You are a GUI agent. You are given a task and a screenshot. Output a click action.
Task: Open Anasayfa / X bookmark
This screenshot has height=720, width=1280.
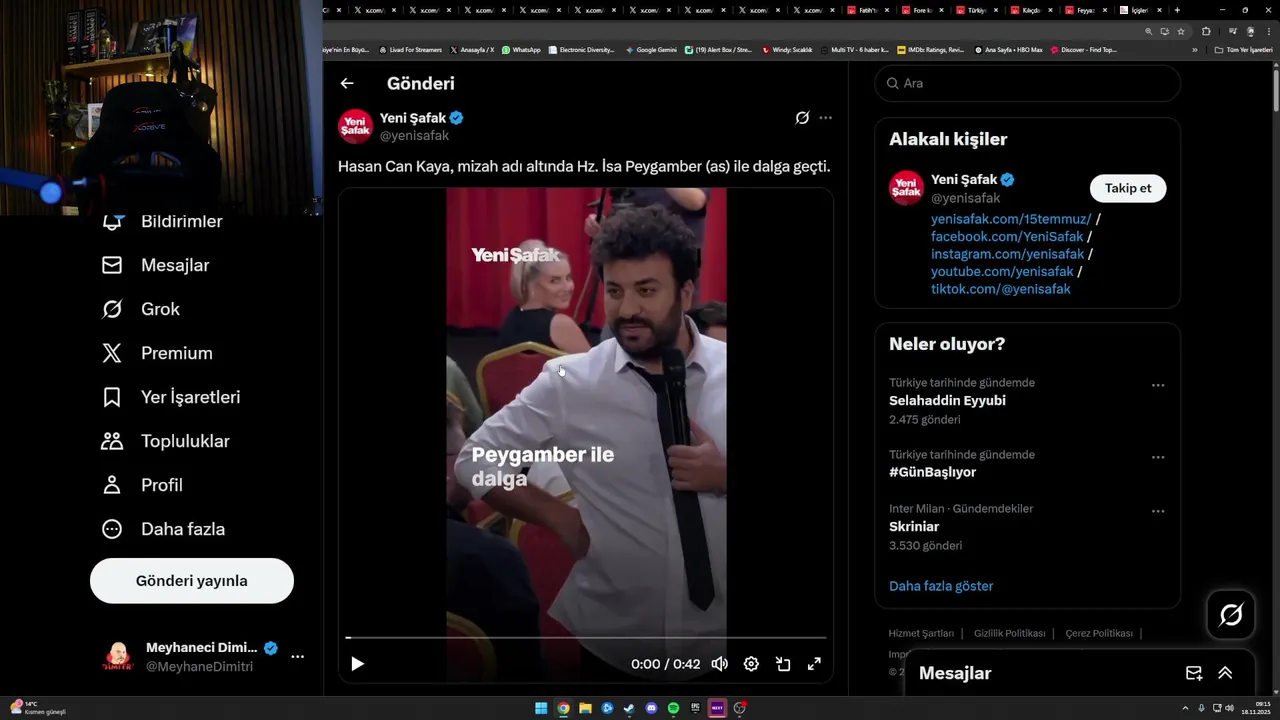(x=472, y=50)
